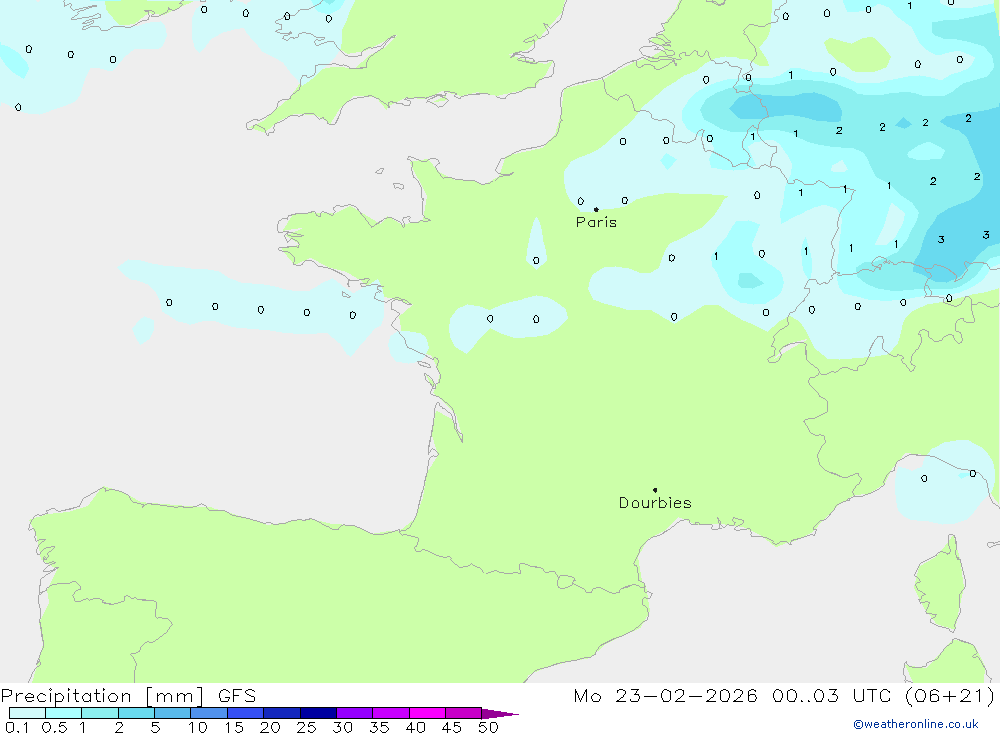Pick the 45–50 mm legend color swatch
The width and height of the screenshot is (1000, 733).
464,713
